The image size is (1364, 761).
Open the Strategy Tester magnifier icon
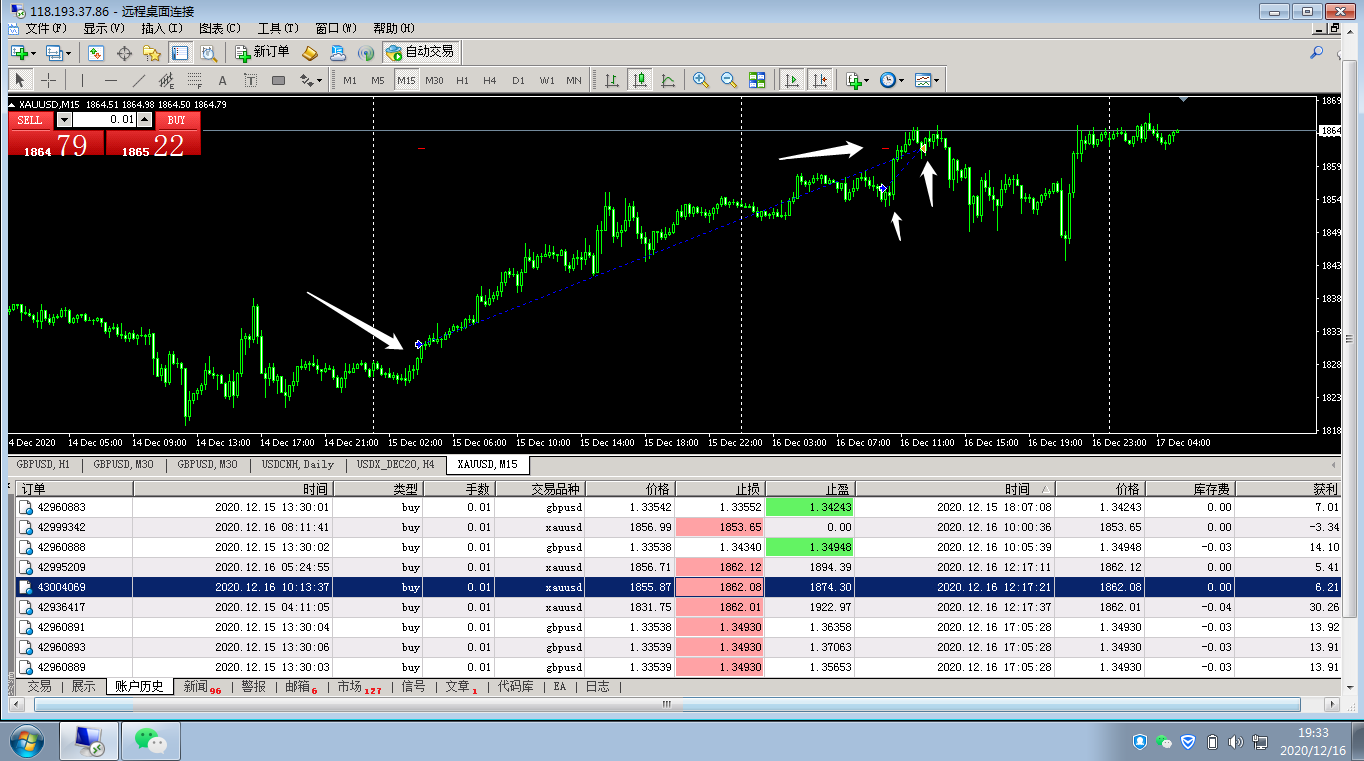pyautogui.click(x=208, y=52)
